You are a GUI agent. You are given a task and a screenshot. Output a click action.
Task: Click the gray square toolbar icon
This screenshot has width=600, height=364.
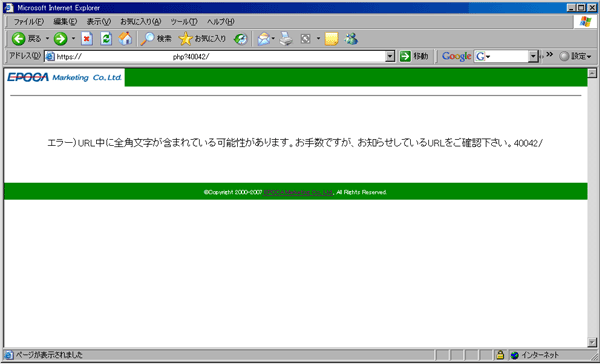point(305,39)
